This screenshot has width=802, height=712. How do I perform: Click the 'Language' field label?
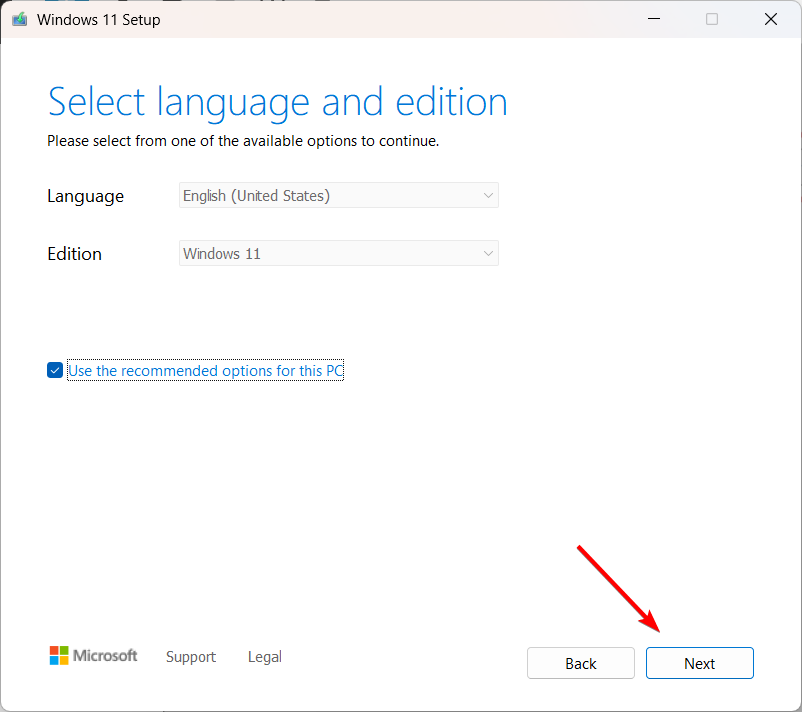click(85, 196)
